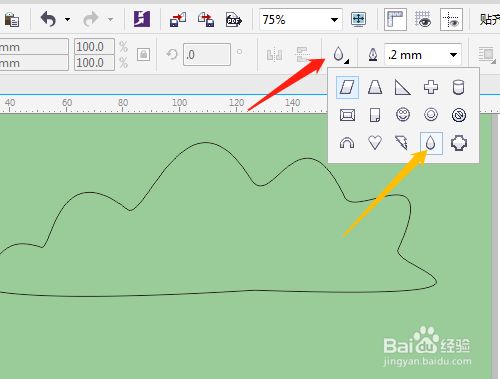Click the lower mm size field
500x379 pixels.
[x=34, y=63]
